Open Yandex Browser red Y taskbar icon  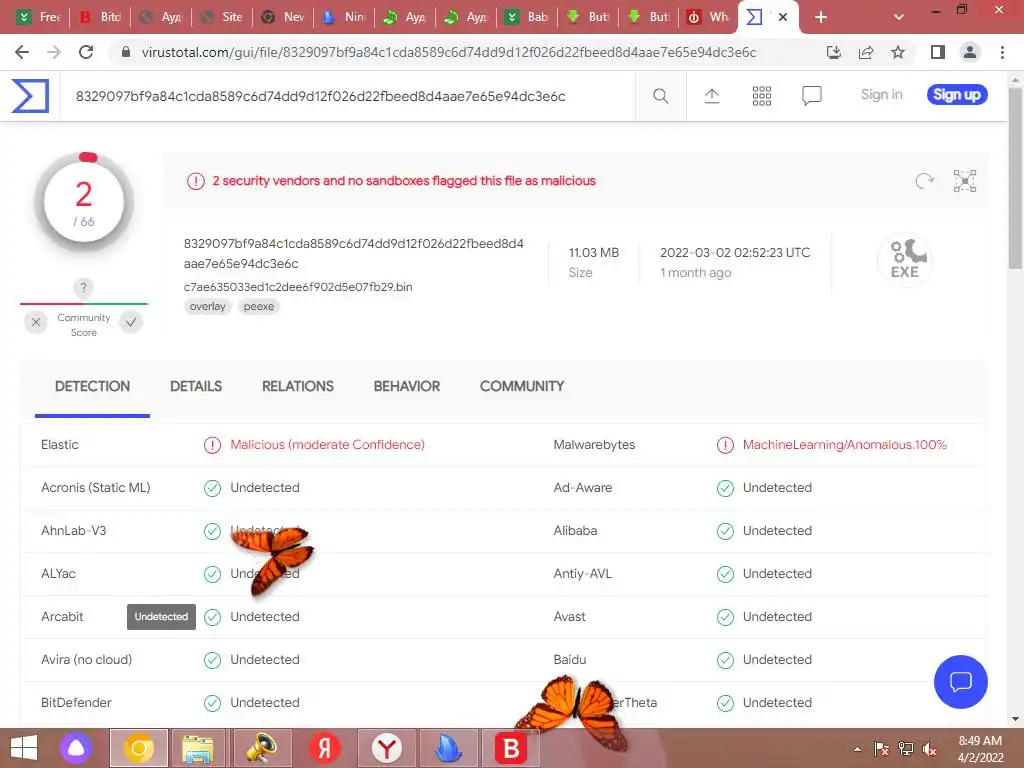coord(387,748)
